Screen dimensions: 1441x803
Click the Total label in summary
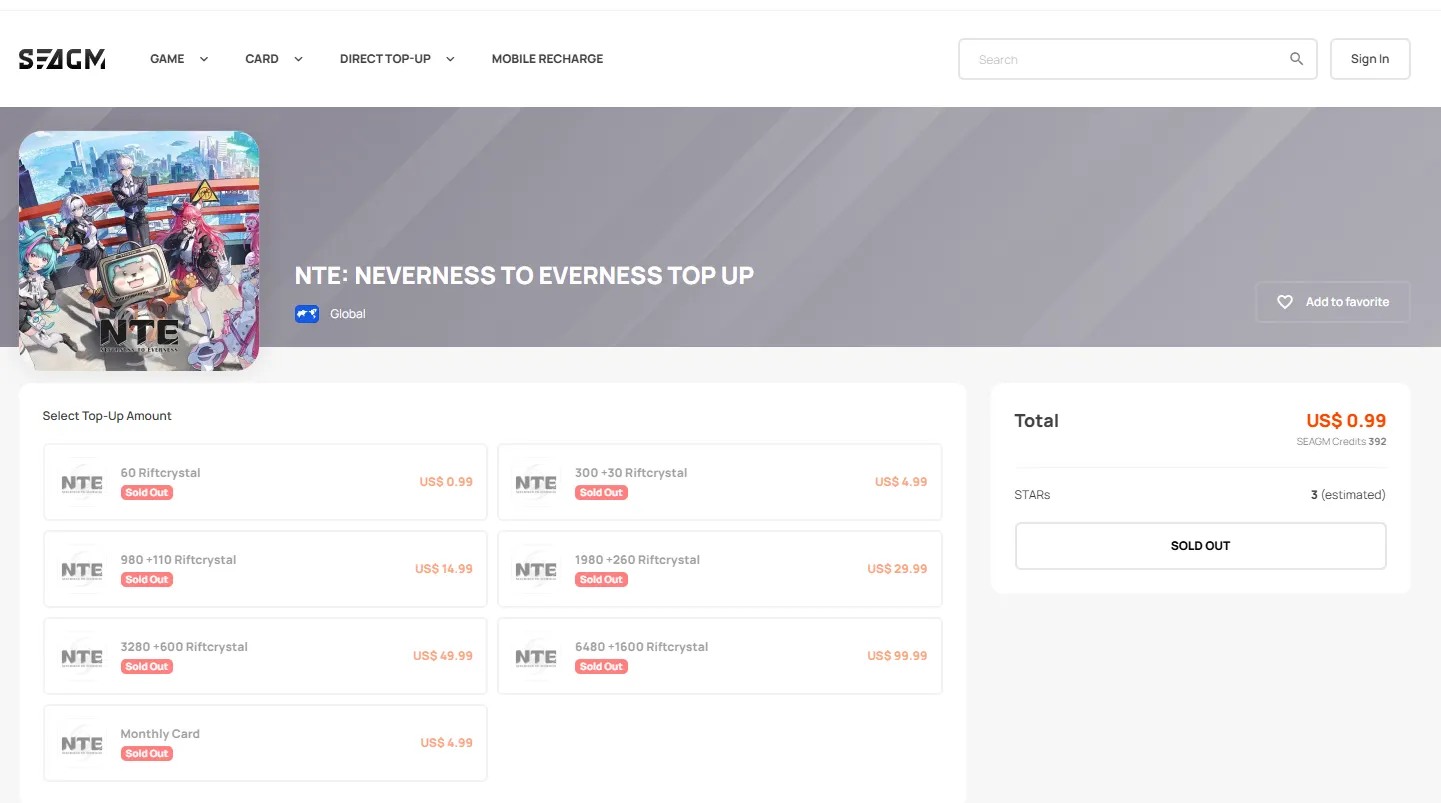pyautogui.click(x=1036, y=421)
